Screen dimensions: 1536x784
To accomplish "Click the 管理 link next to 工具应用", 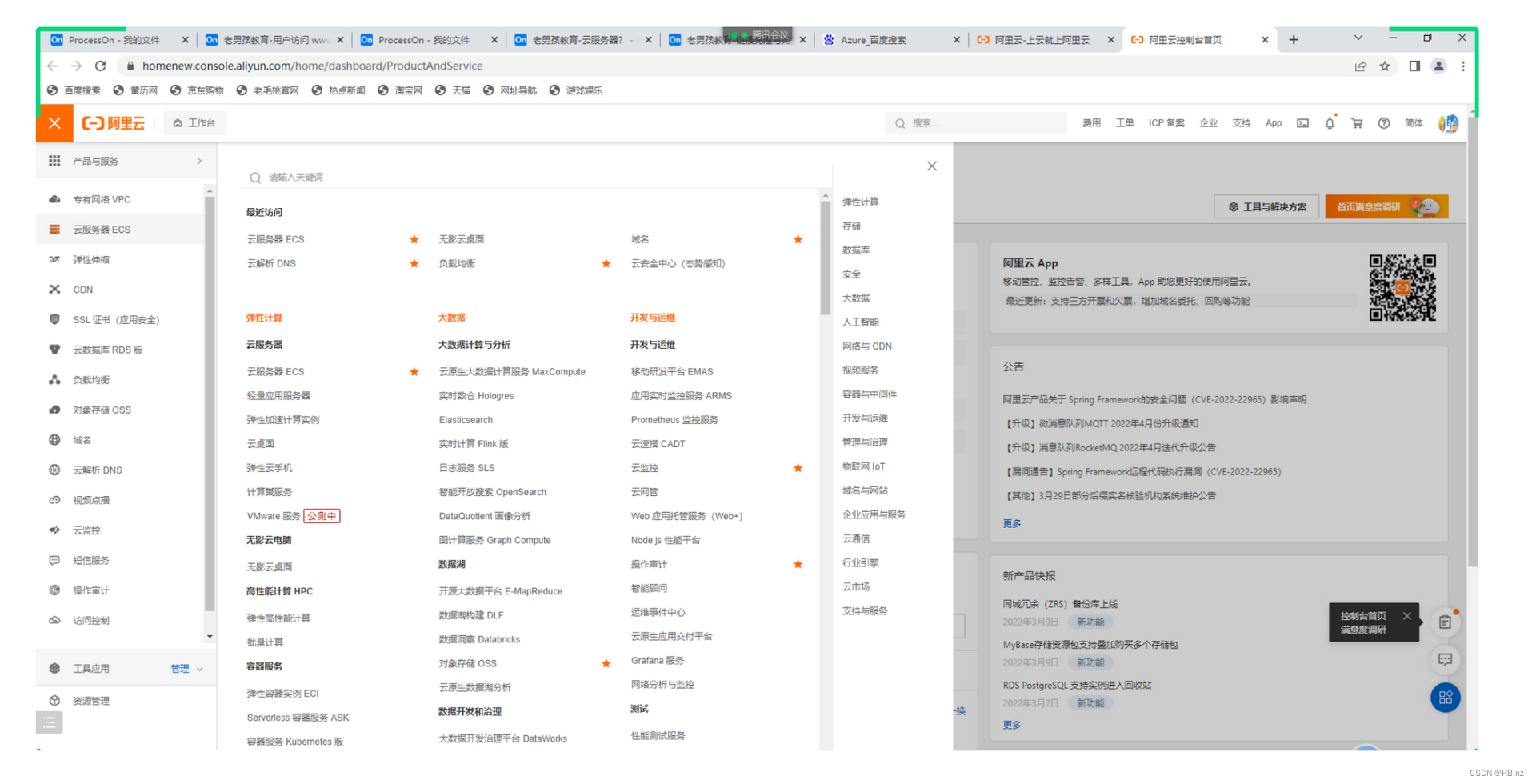I will (179, 669).
